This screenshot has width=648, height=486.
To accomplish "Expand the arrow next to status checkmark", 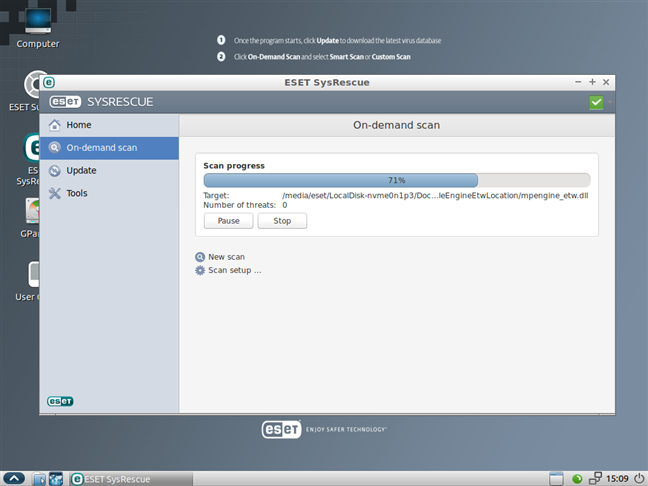I will pos(609,102).
